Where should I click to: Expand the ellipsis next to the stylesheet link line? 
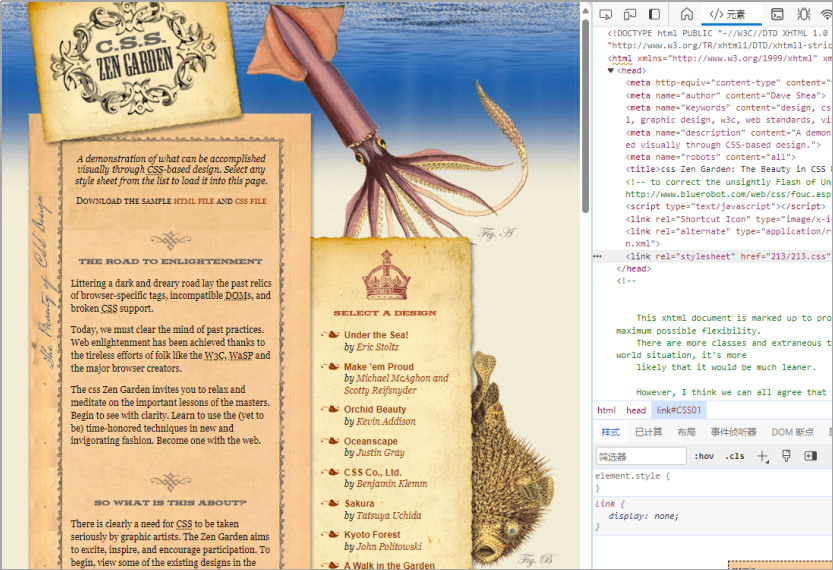[x=598, y=256]
